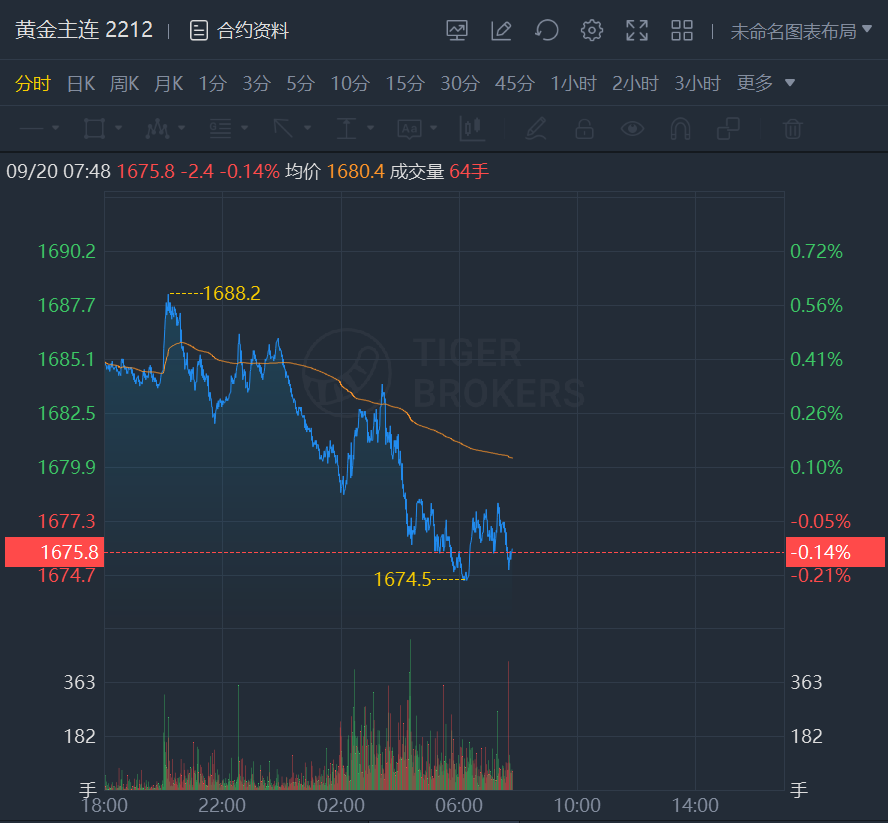Click the current price label 1675.8
The height and width of the screenshot is (823, 888).
tap(52, 552)
